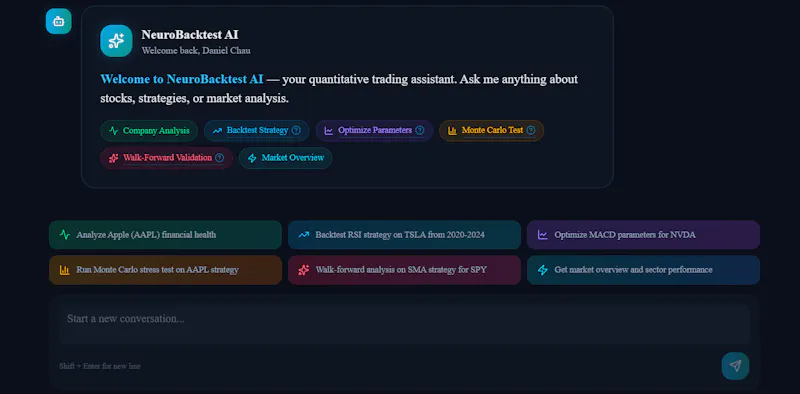Open help icon beside Monte Carlo Test
The width and height of the screenshot is (800, 394).
pos(531,130)
